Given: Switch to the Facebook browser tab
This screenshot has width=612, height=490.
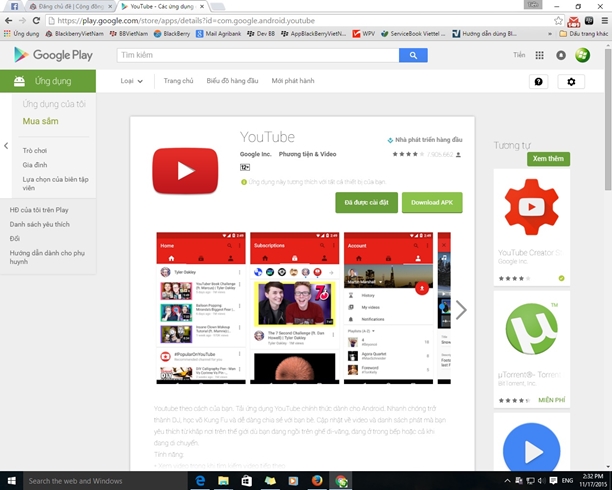Looking at the screenshot, I should point(14,6).
